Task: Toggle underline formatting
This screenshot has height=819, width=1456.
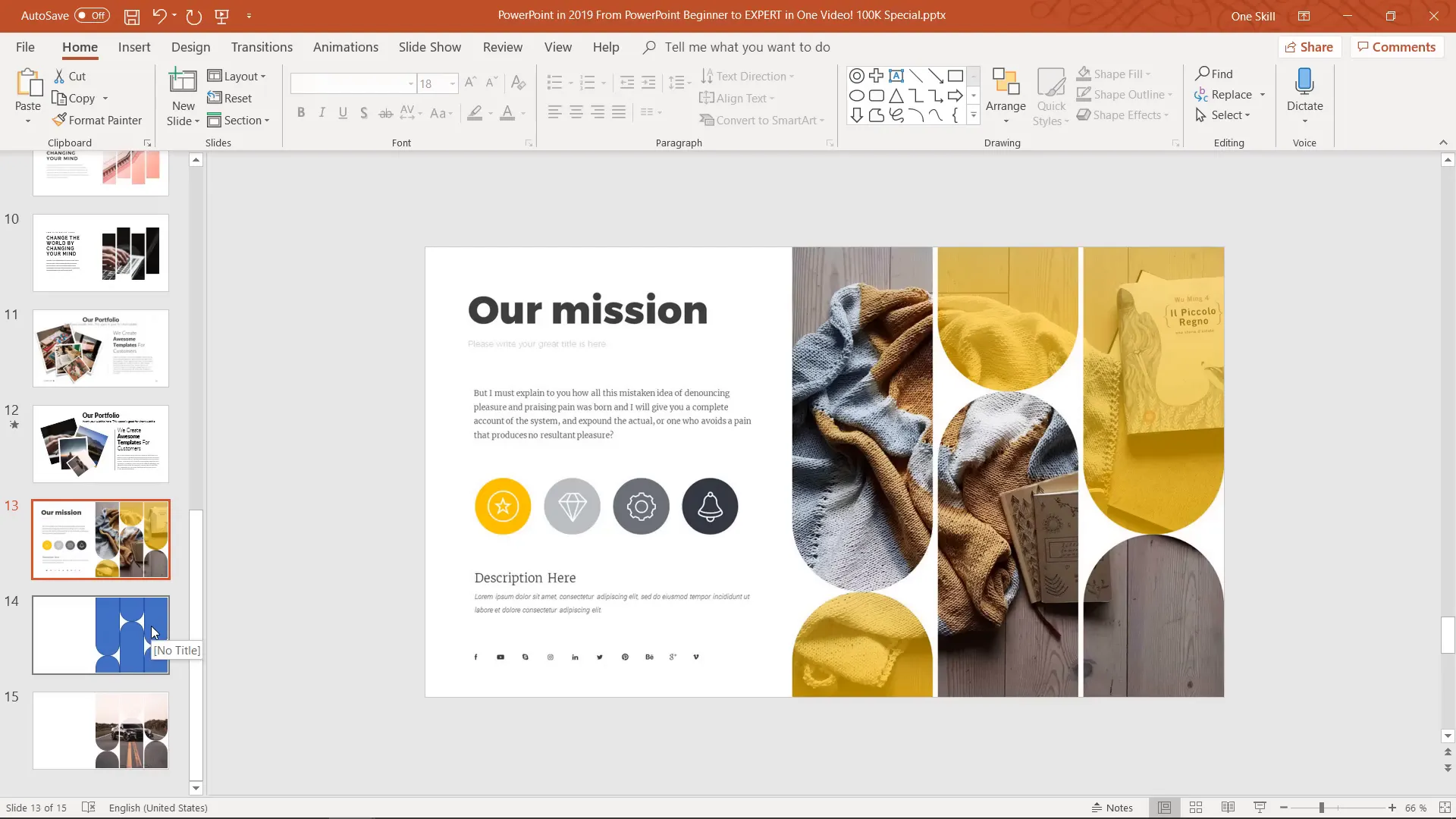Action: pyautogui.click(x=343, y=113)
